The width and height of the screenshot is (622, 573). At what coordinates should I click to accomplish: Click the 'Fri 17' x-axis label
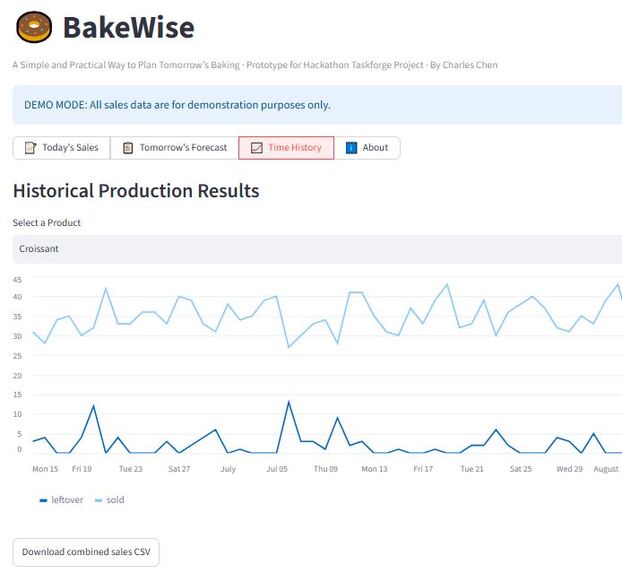click(423, 469)
